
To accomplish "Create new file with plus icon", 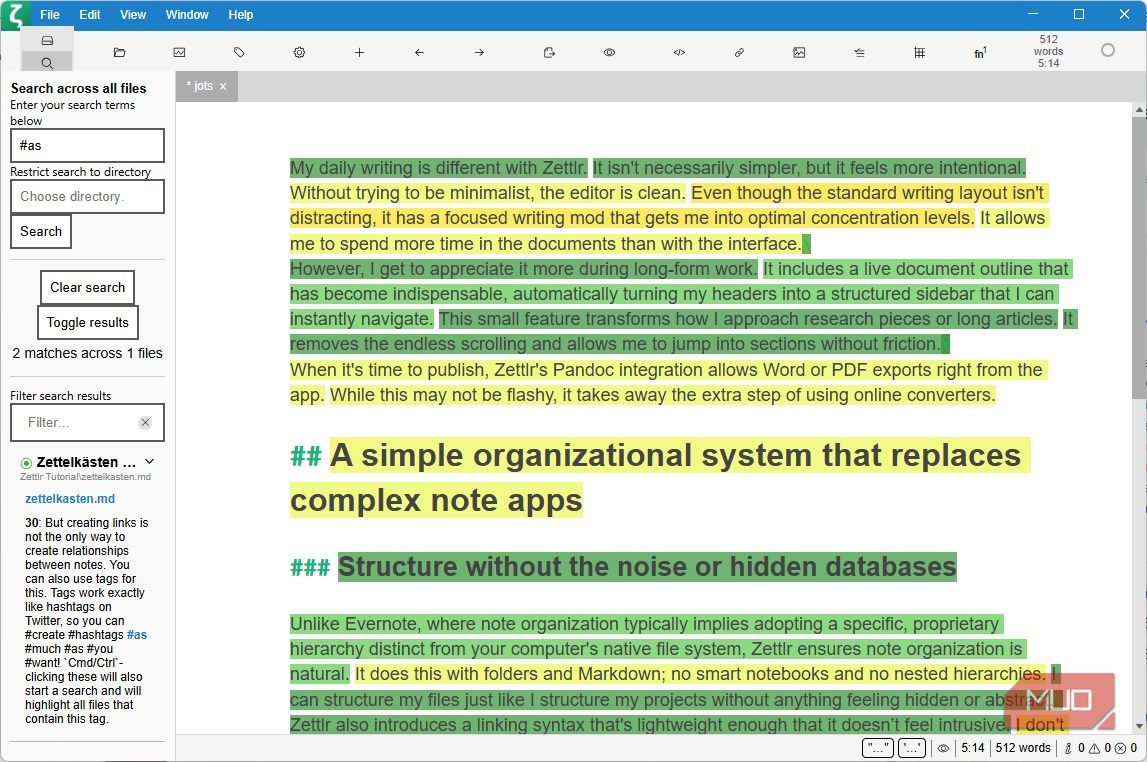I will (359, 52).
